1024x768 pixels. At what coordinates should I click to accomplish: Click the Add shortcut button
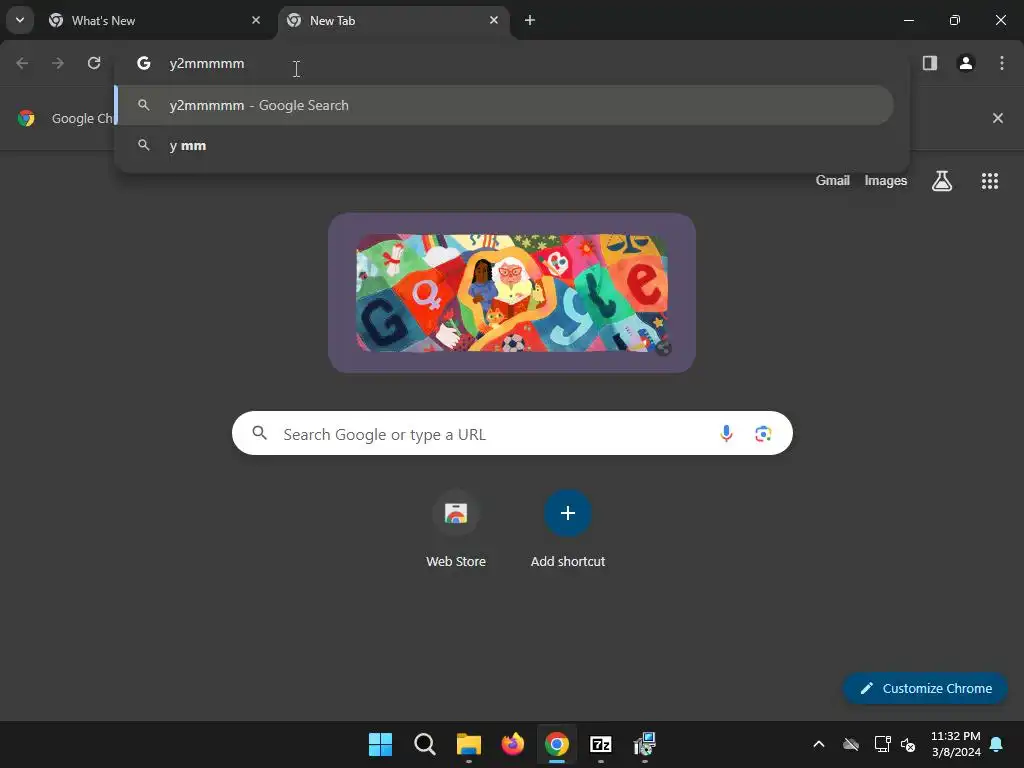tap(568, 530)
